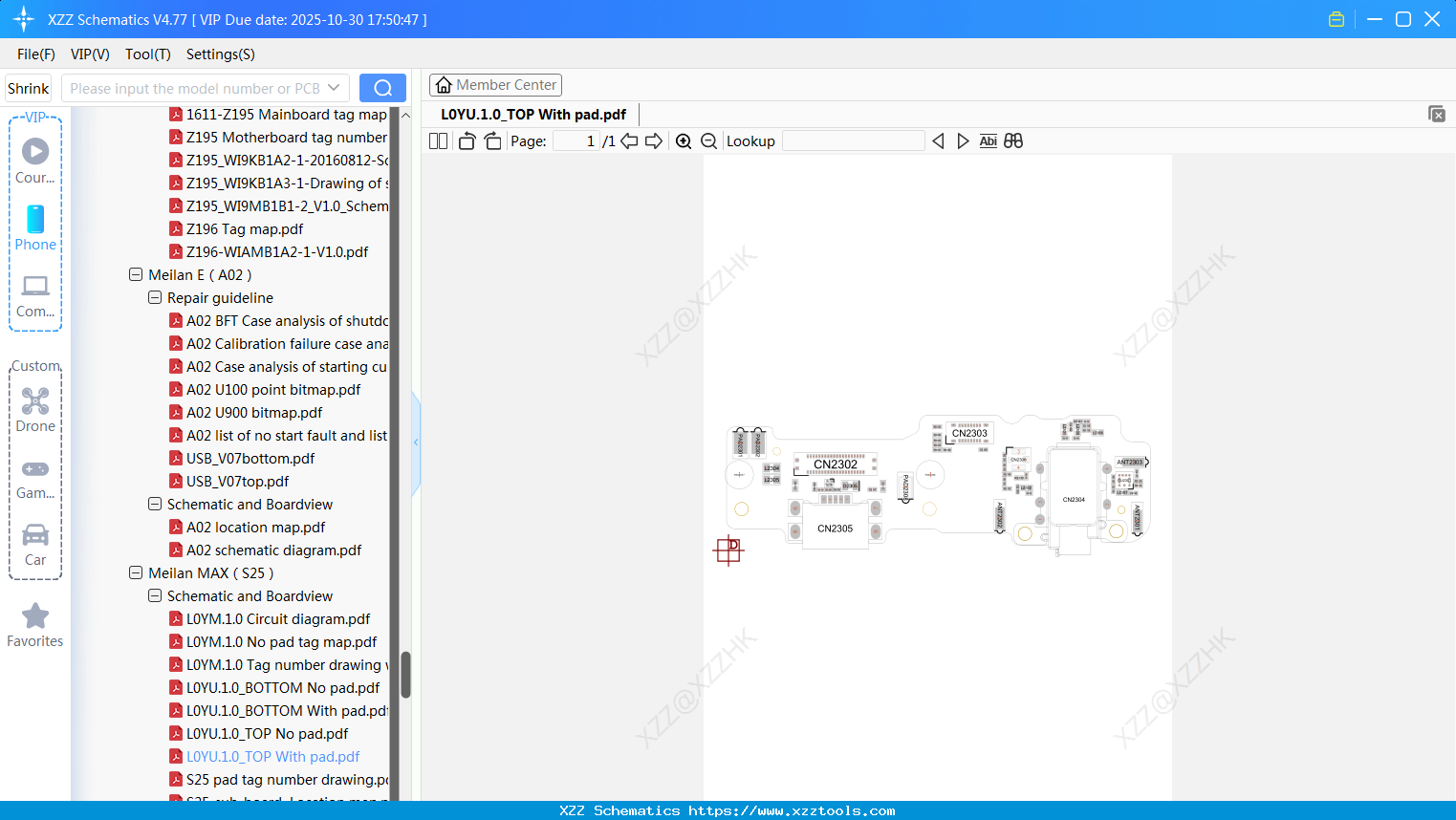
Task: Open Favorites with the star icon
Action: pos(35,625)
